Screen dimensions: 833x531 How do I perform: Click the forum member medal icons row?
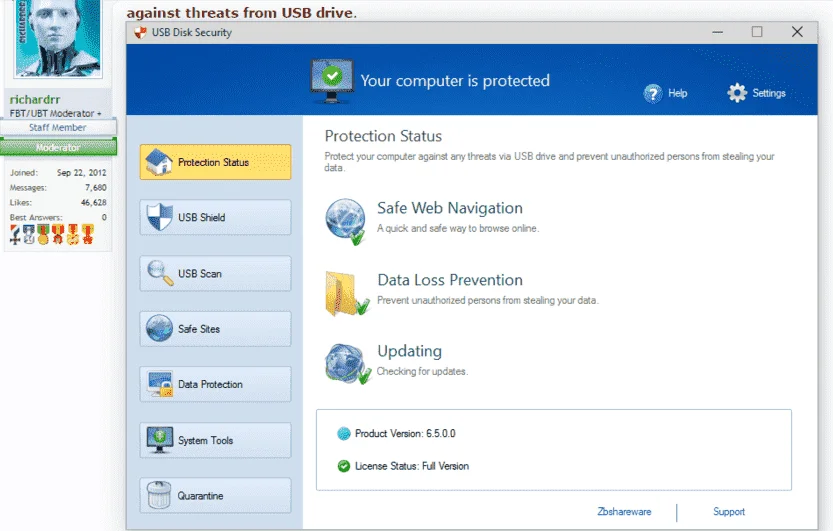[x=52, y=234]
